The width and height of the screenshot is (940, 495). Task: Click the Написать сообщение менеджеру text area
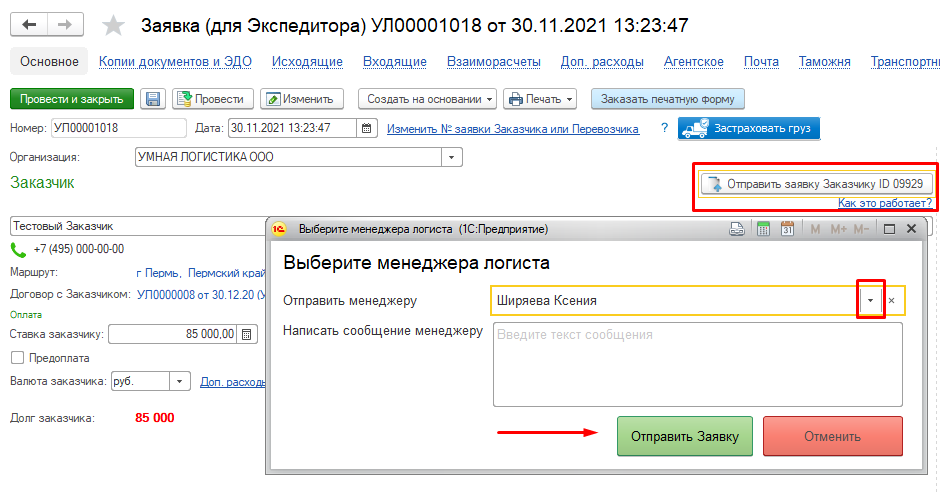698,365
